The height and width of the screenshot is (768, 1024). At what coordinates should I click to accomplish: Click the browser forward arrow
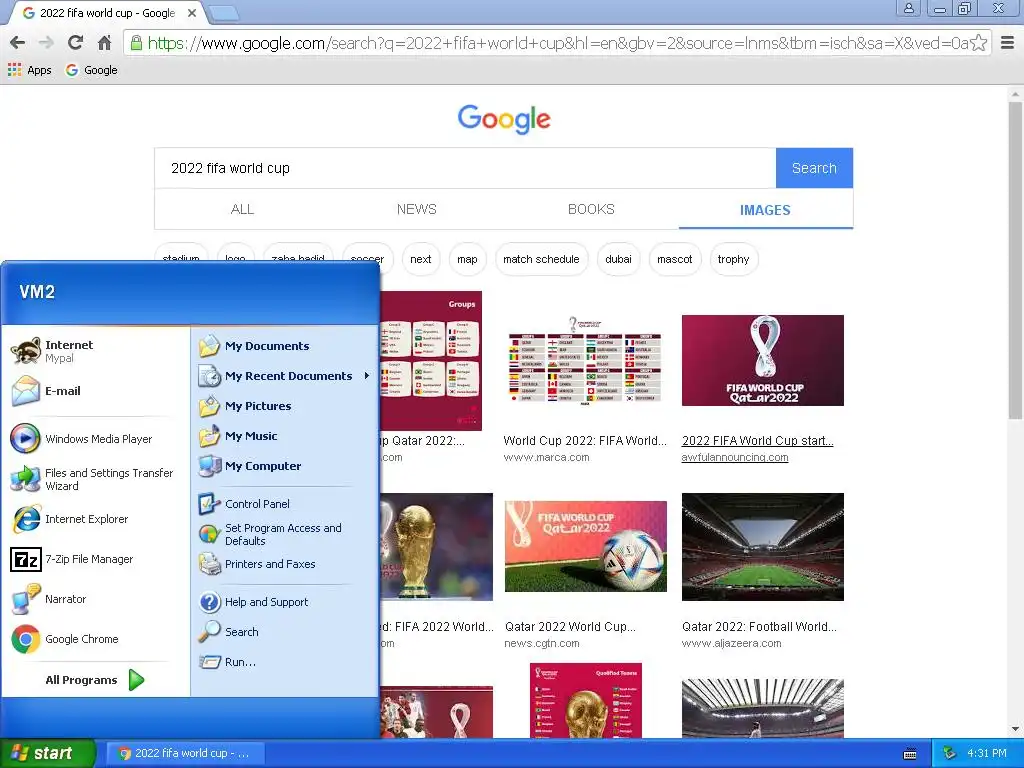tap(46, 43)
